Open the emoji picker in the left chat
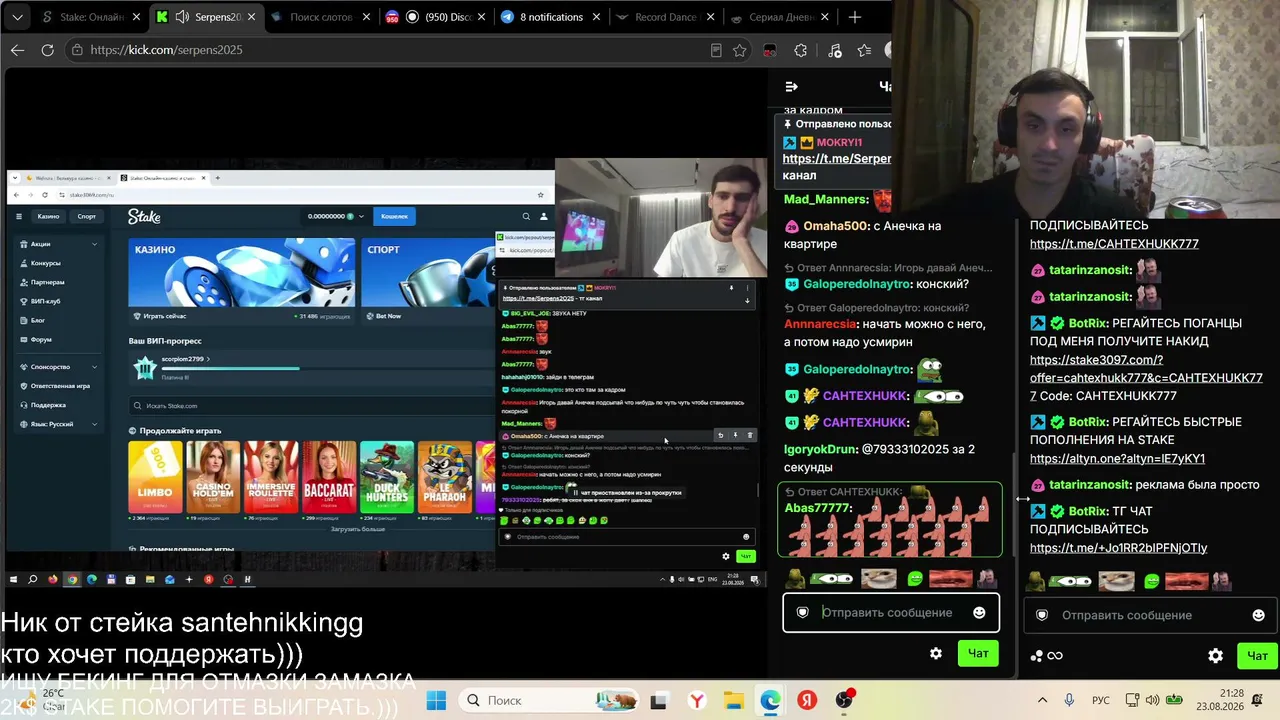 tap(979, 612)
